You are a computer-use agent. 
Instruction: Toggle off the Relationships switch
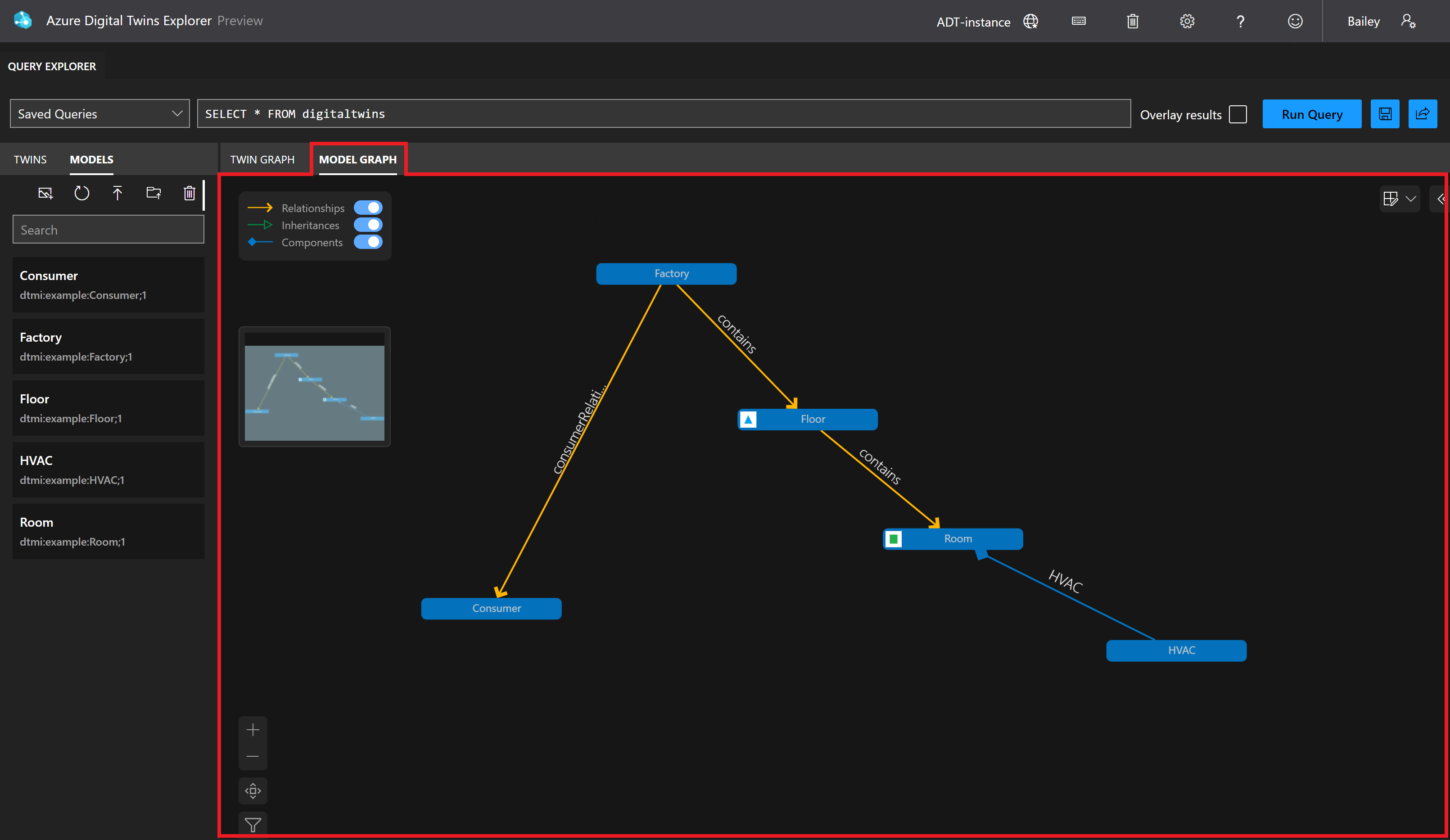coord(368,208)
